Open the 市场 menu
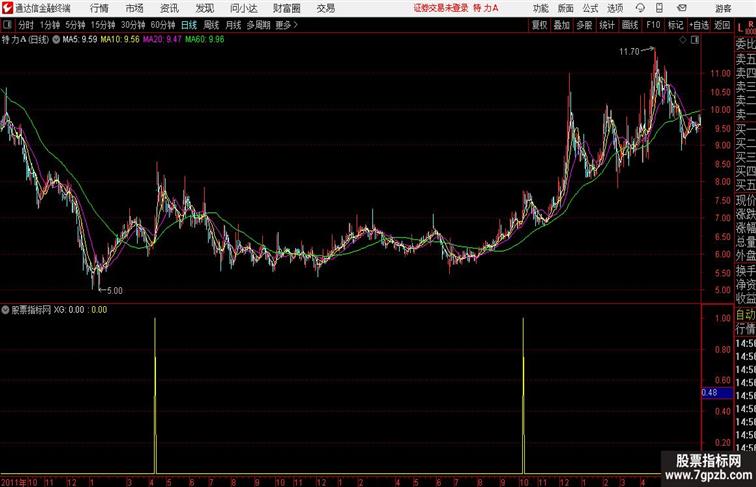756x487 pixels. (x=135, y=8)
